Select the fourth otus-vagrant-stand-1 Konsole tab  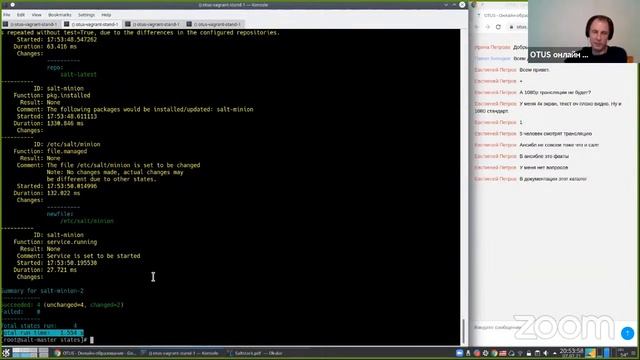click(x=215, y=24)
